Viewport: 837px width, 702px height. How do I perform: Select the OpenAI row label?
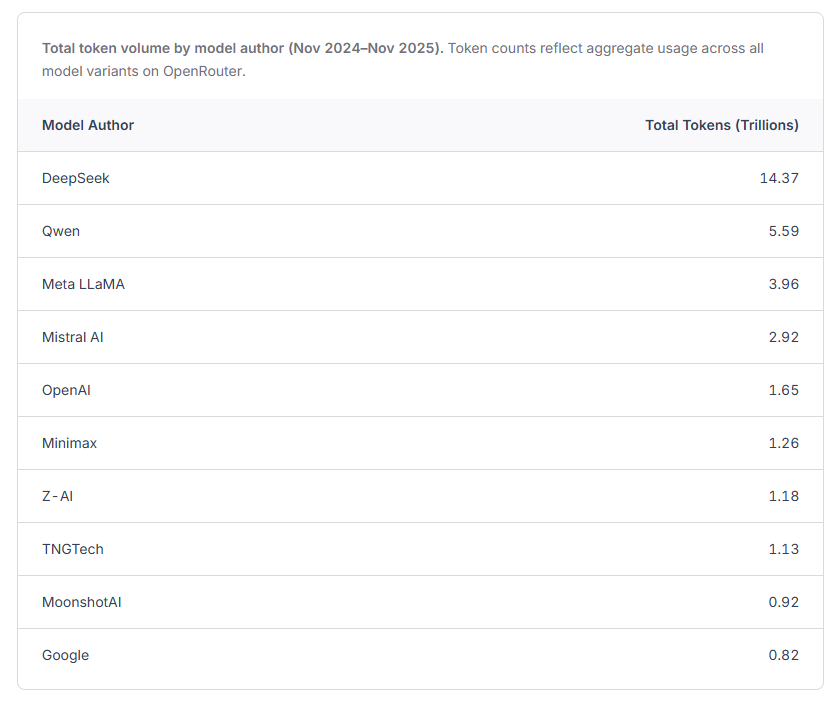[x=66, y=390]
